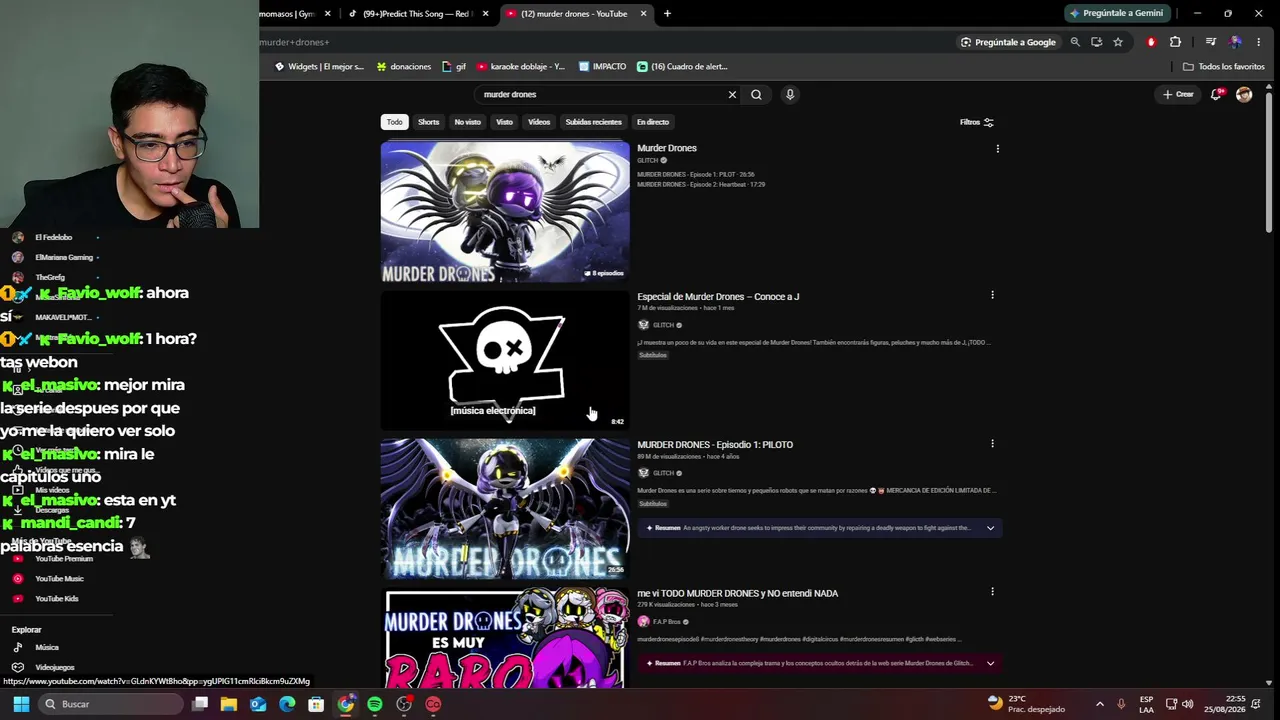
Task: Select the Visto filter chip
Action: [505, 122]
